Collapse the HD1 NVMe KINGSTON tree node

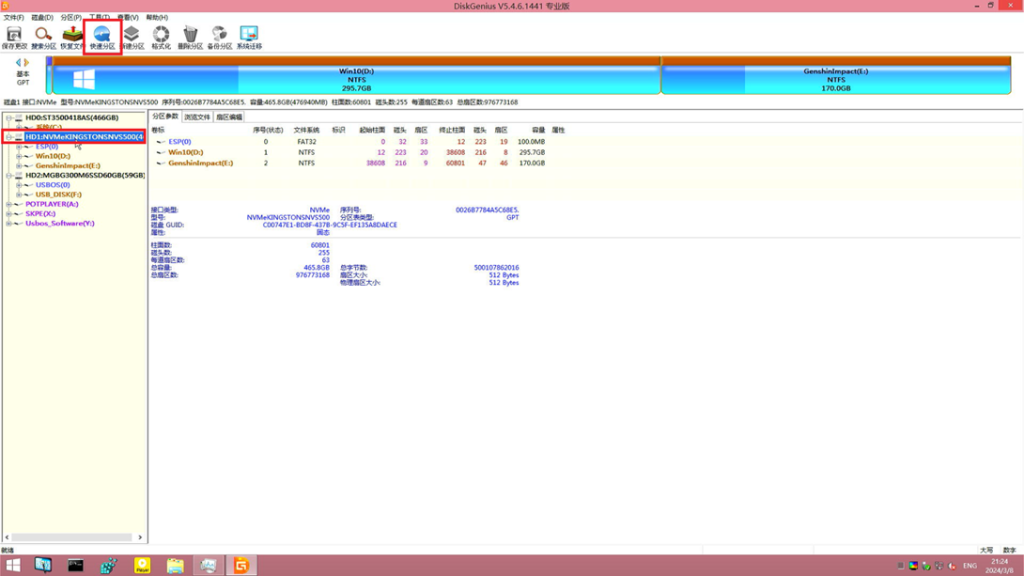point(9,137)
